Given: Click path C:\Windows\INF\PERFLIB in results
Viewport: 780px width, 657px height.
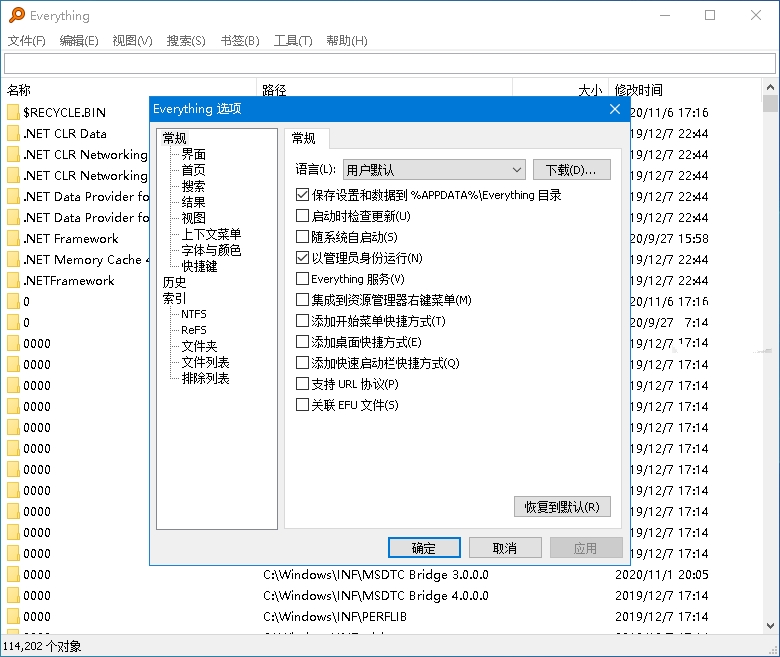Looking at the screenshot, I should point(335,617).
